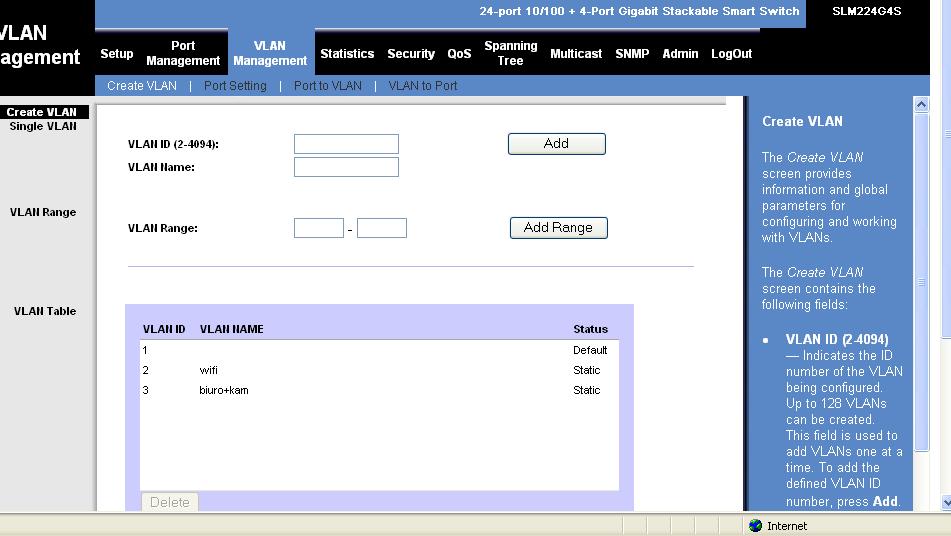Click the VLAN ID column header

click(x=164, y=329)
